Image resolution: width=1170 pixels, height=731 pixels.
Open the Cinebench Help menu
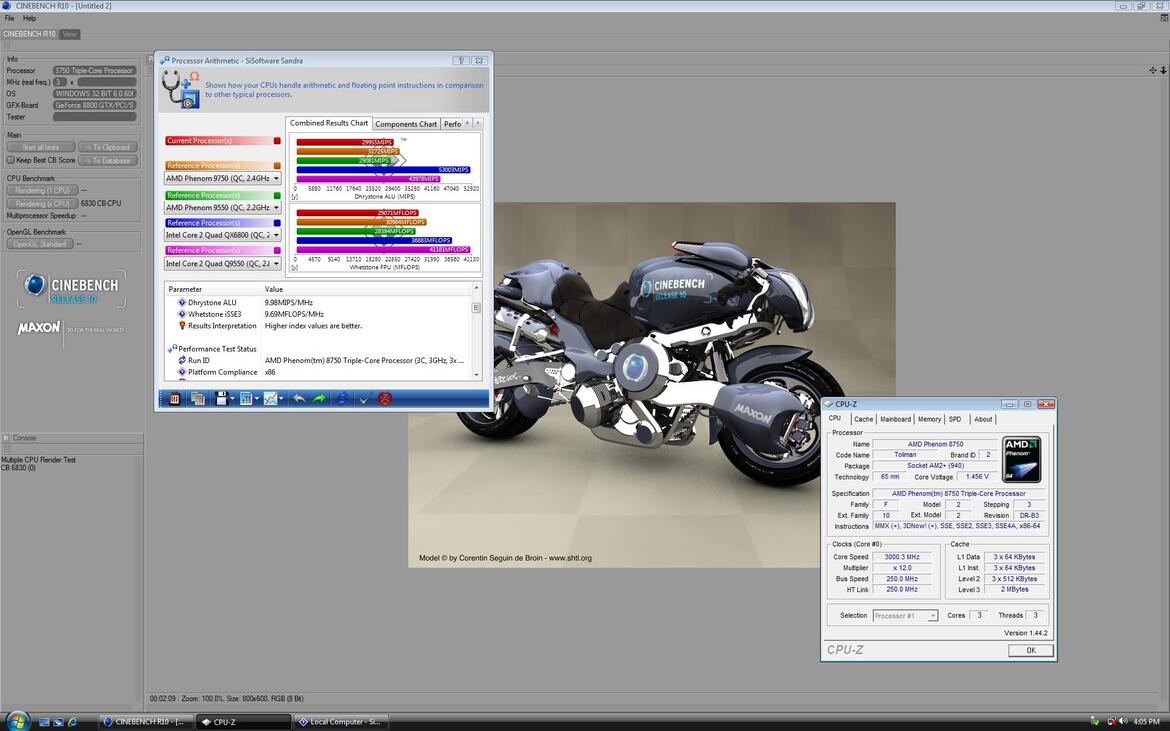pos(30,18)
